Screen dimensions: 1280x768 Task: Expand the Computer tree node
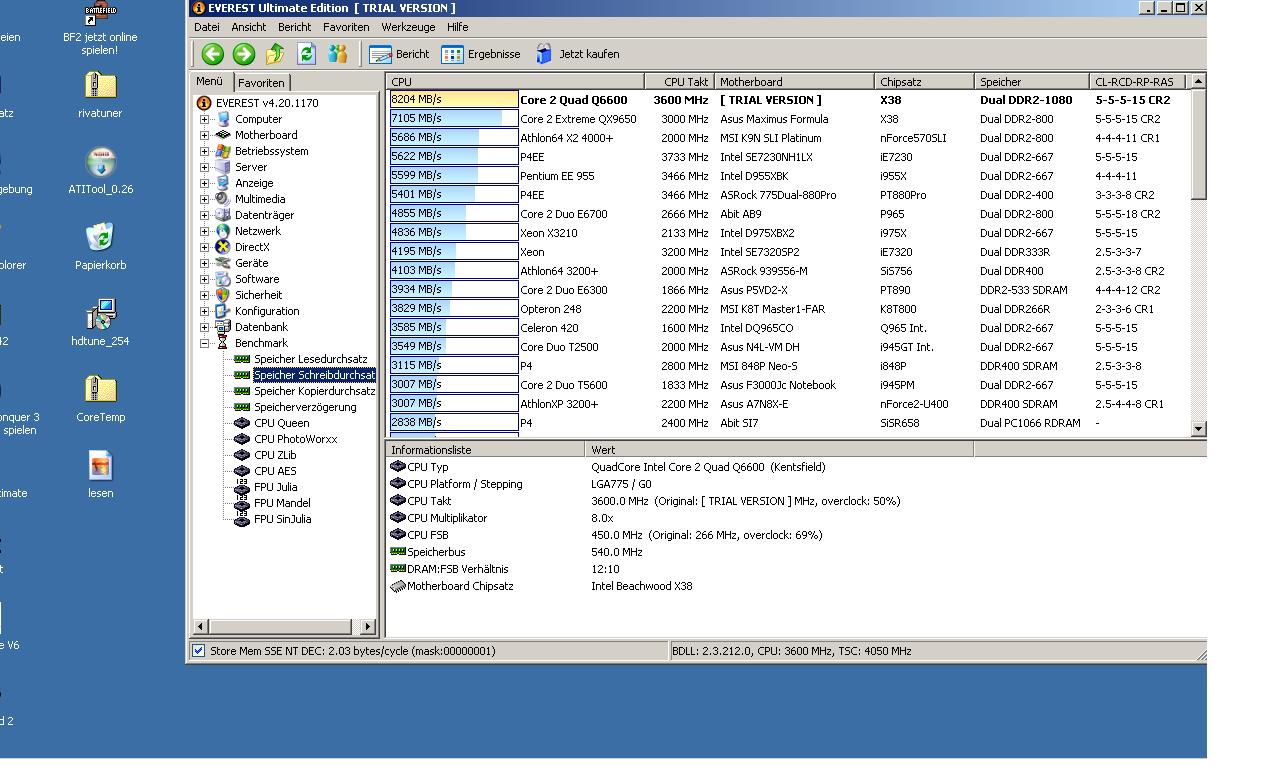tap(205, 119)
